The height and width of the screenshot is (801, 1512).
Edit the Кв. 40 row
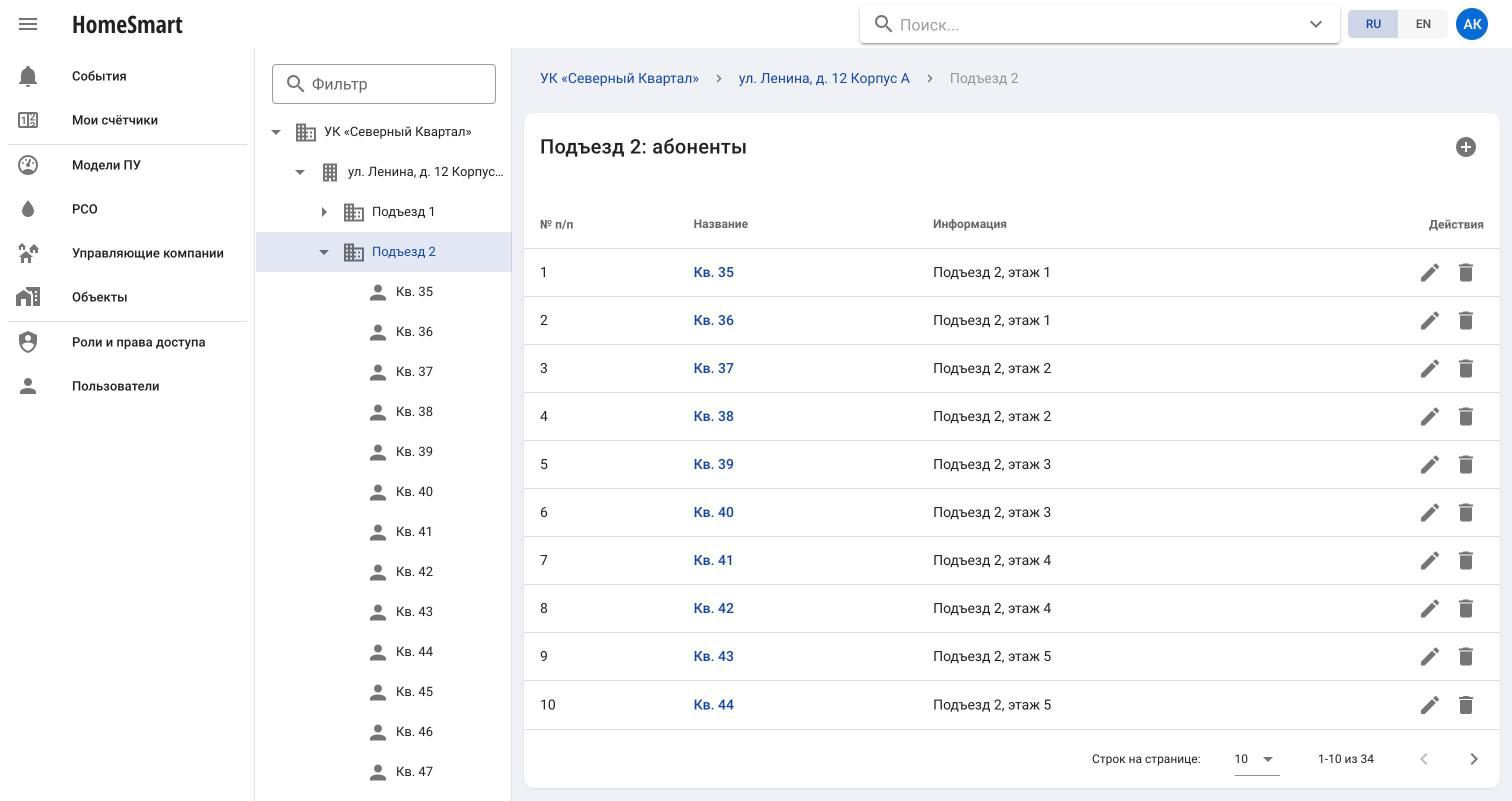click(1430, 513)
